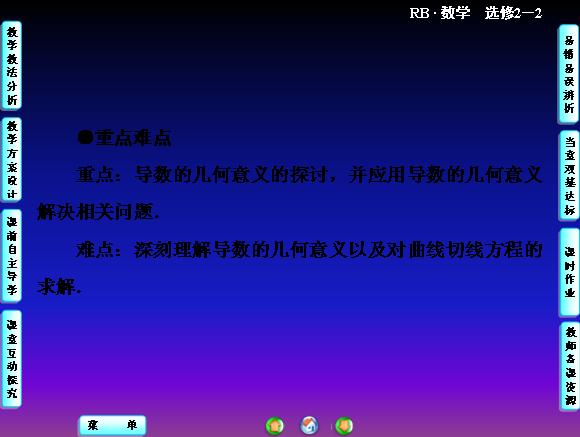580x437 pixels.
Task: Jump to the 易错易误辨析 tab
Action: [x=569, y=74]
